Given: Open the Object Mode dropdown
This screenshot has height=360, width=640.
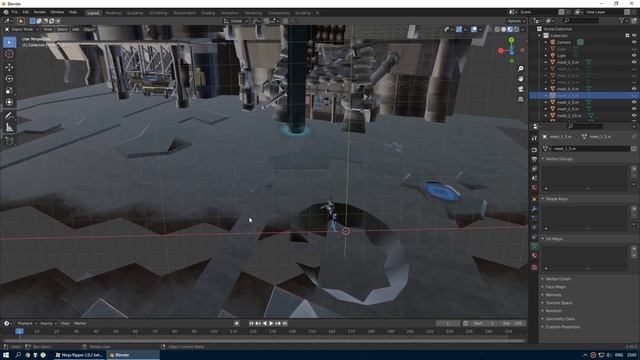Looking at the screenshot, I should (22, 29).
